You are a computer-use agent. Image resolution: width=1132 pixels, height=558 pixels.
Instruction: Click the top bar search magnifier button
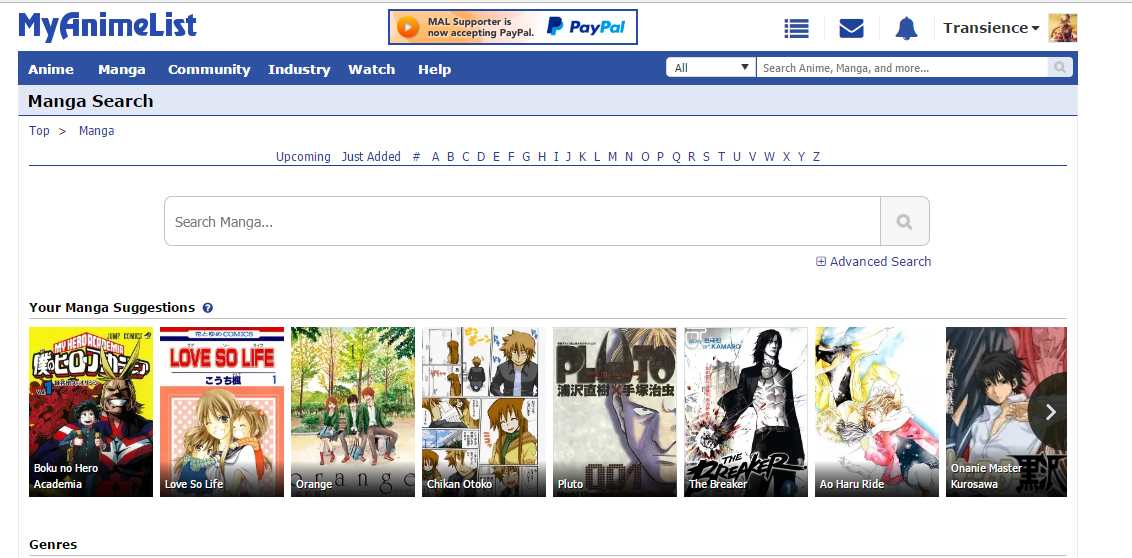(1060, 68)
